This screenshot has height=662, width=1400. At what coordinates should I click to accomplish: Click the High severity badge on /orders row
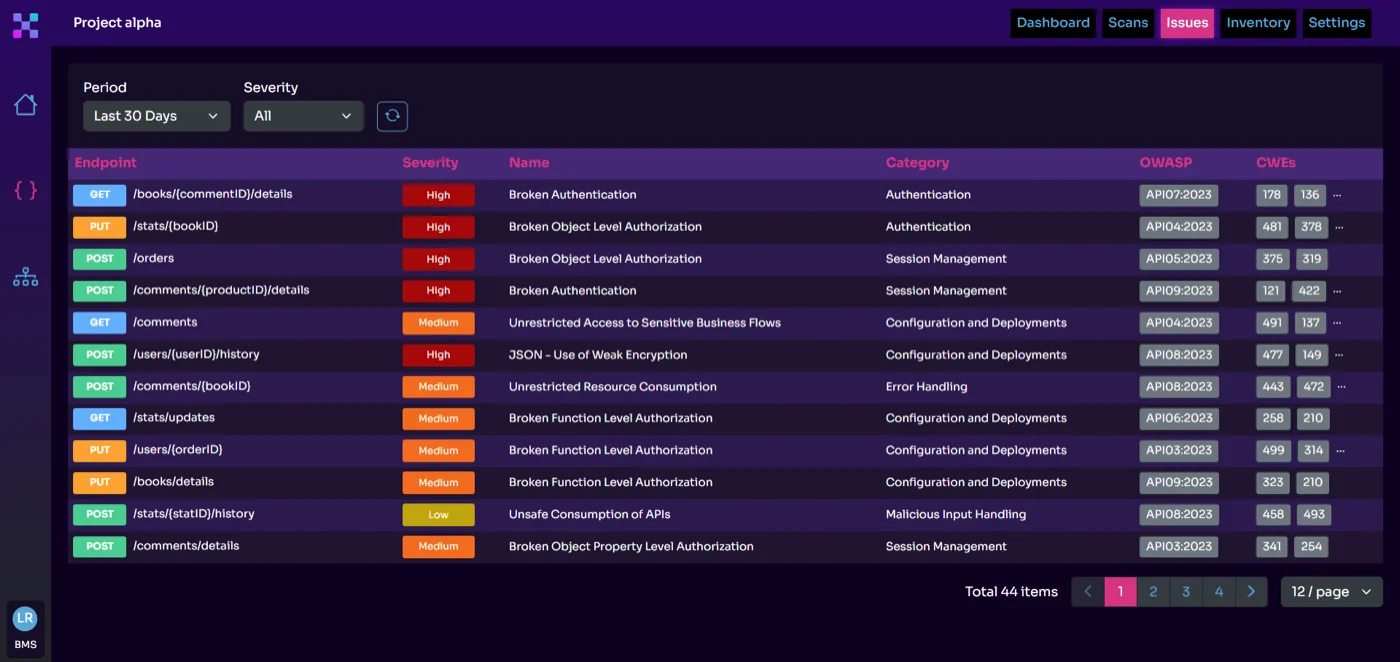click(438, 259)
